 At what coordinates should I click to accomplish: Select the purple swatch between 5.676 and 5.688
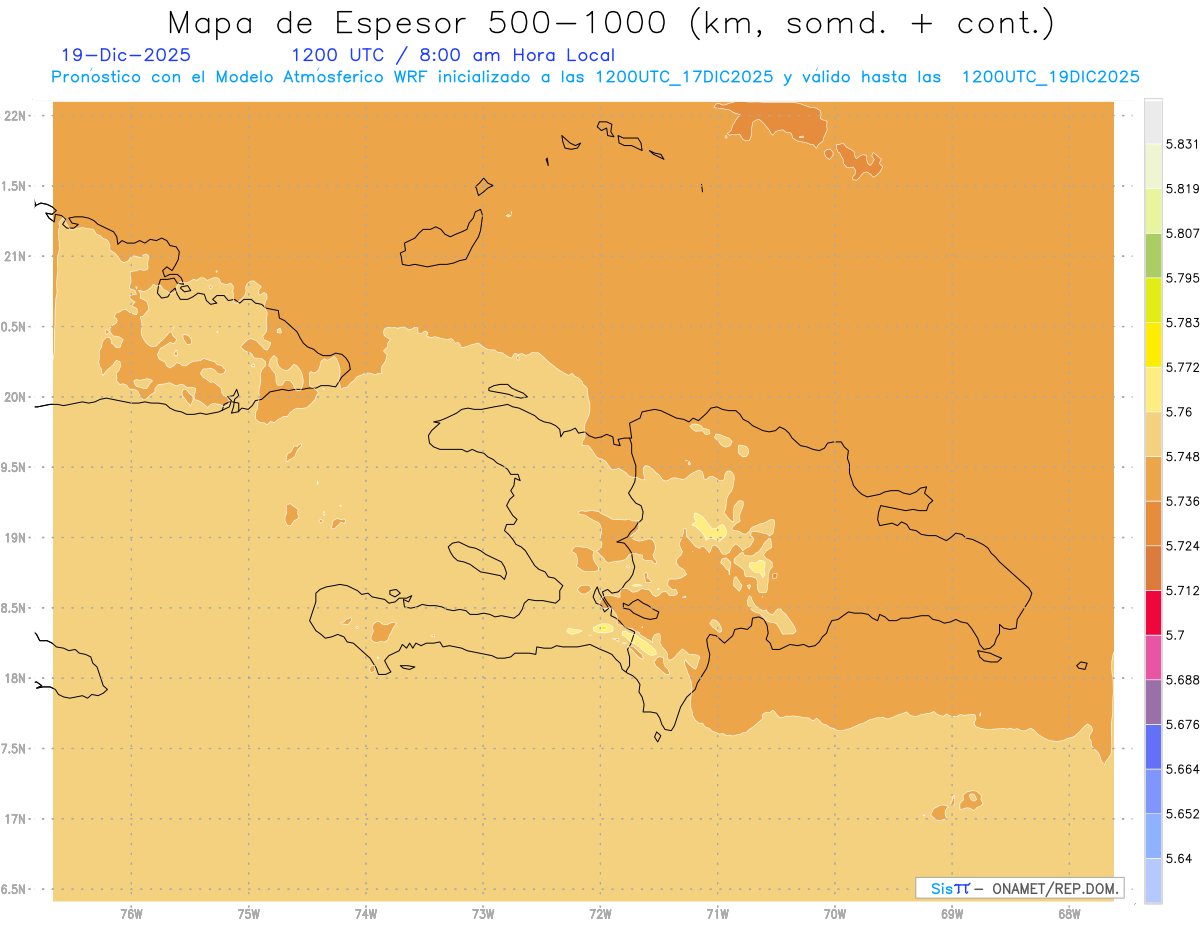[x=1153, y=702]
